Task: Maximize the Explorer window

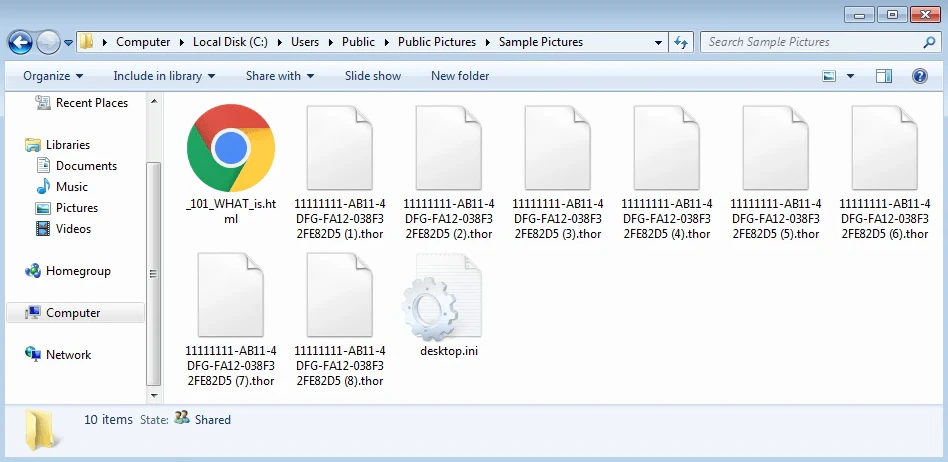Action: (891, 15)
